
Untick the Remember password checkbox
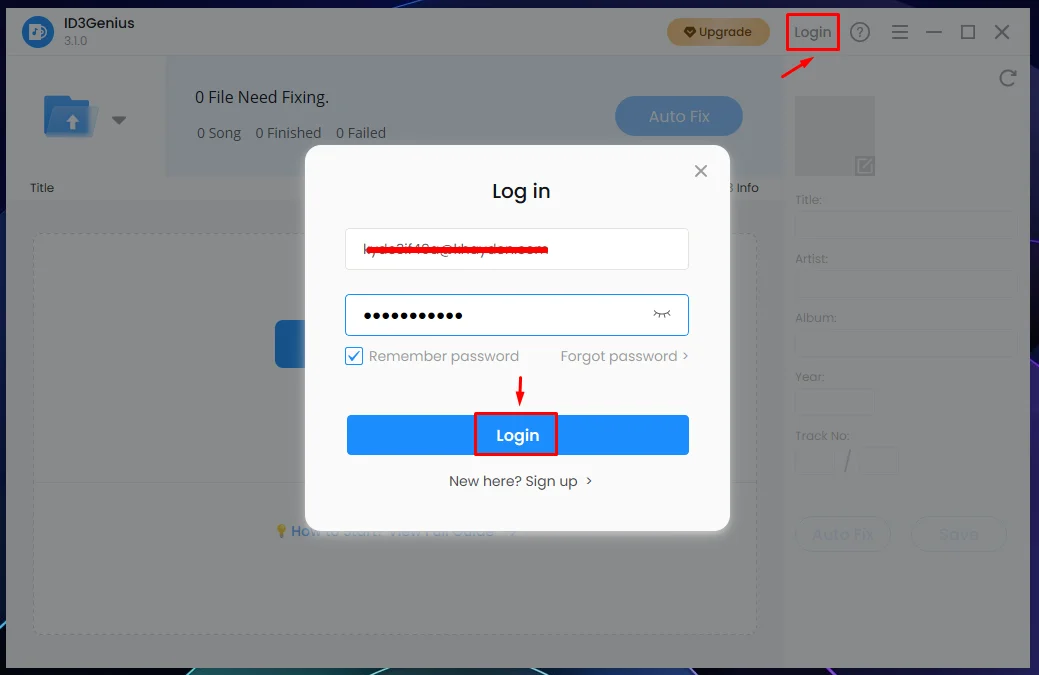coord(354,356)
